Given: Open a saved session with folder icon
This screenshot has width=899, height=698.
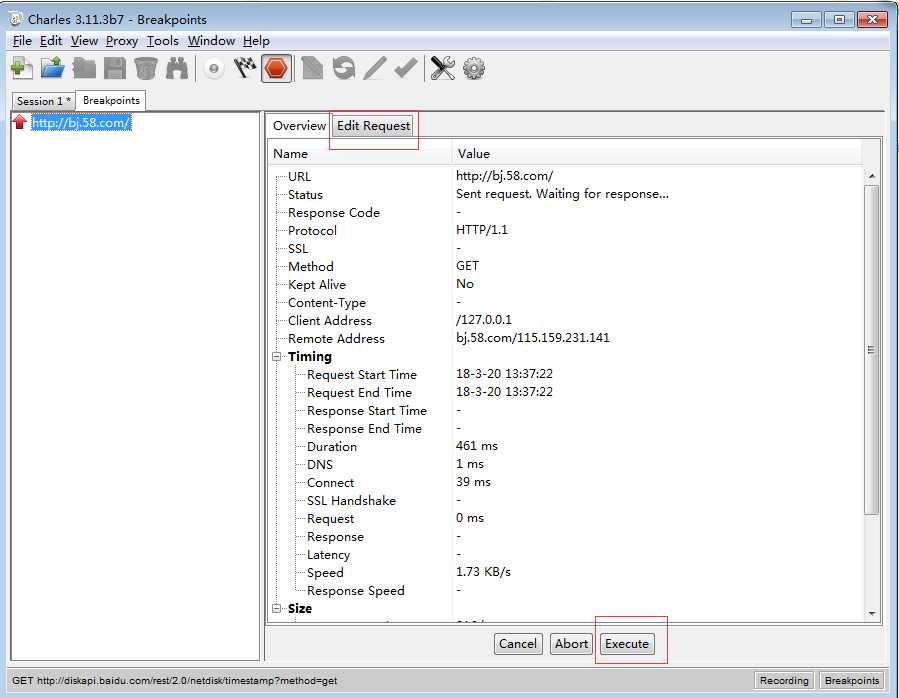Looking at the screenshot, I should tap(53, 68).
